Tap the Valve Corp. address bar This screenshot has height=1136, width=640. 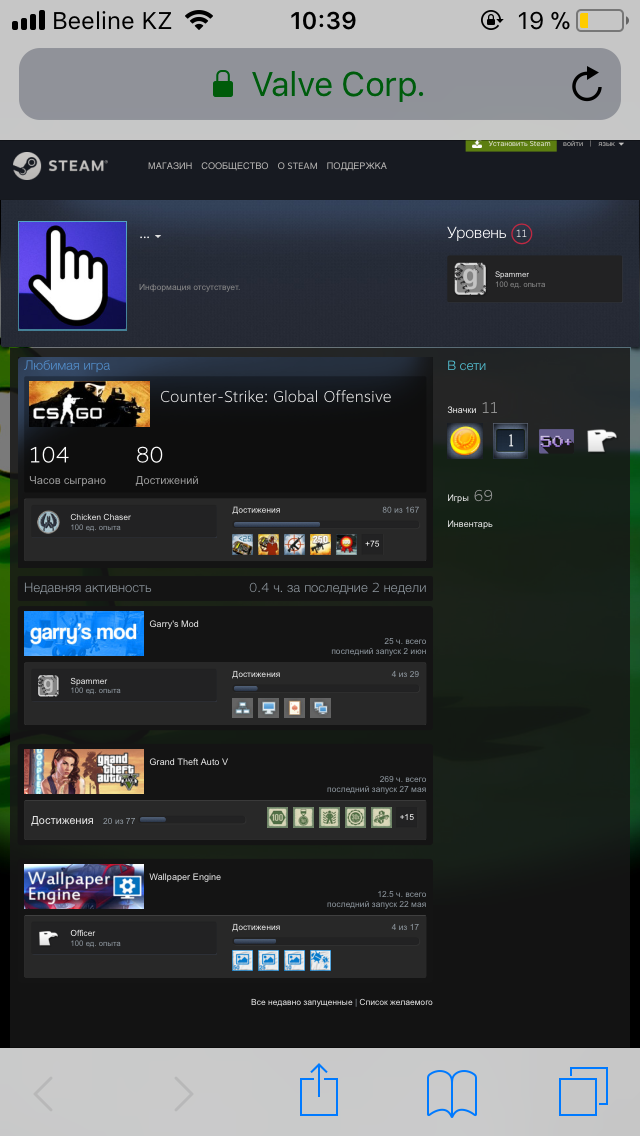(320, 84)
